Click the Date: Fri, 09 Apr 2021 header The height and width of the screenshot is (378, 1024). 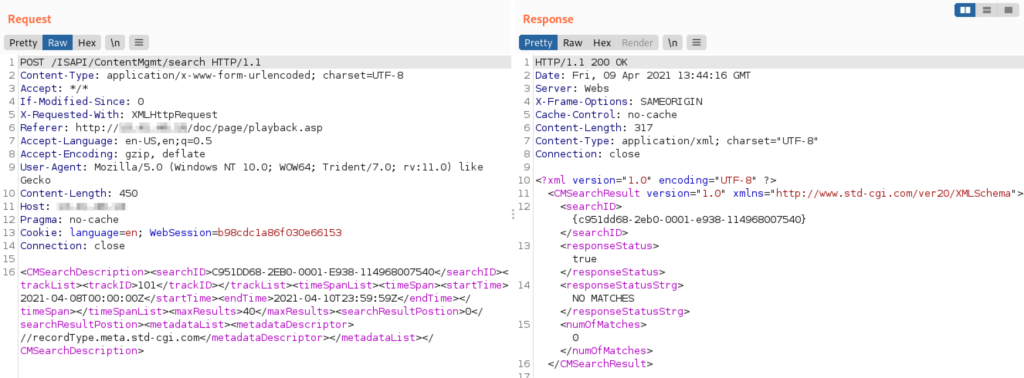(x=643, y=76)
